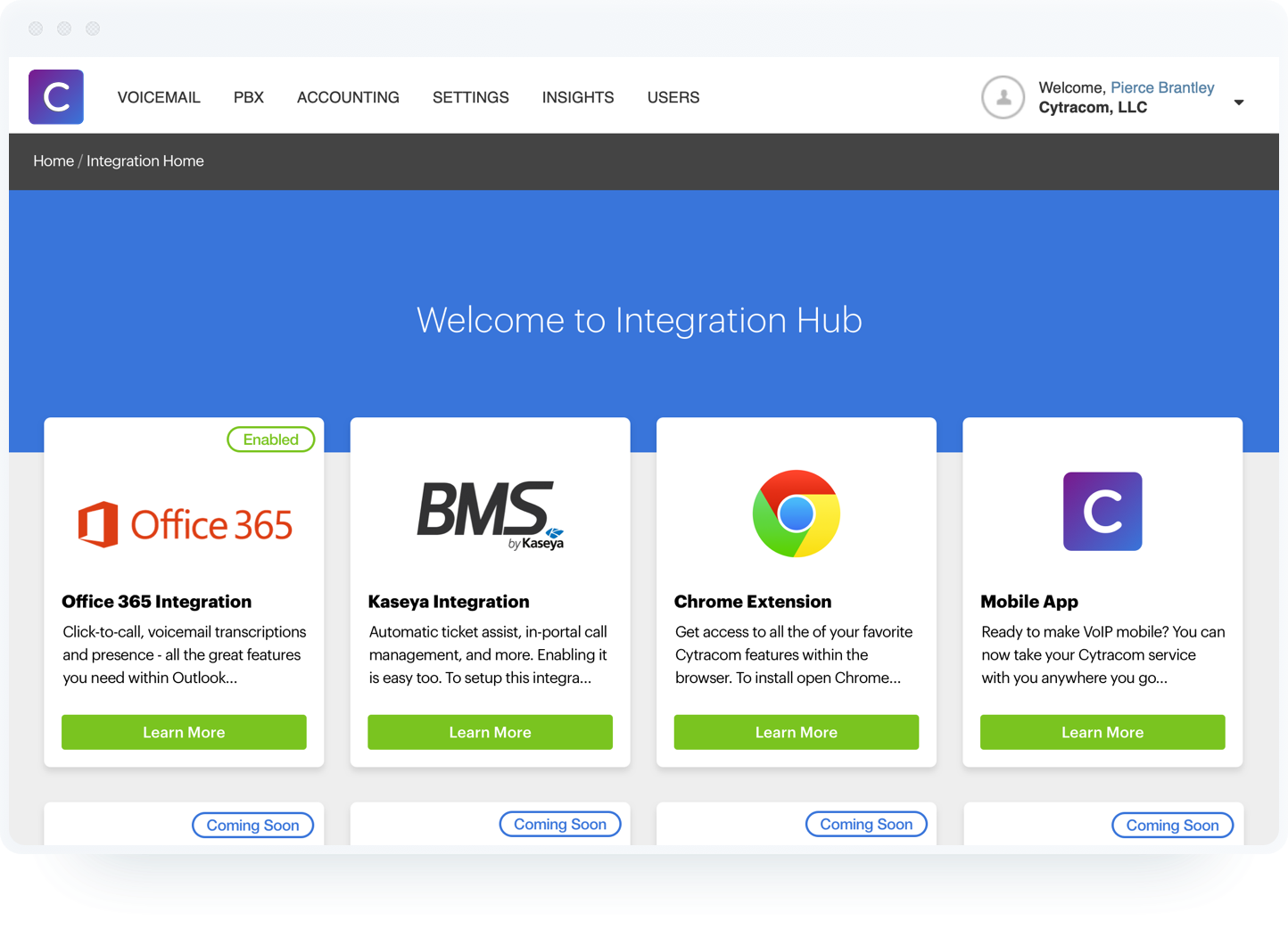Click Office 365 description starting Click-to-call
The height and width of the screenshot is (929, 1288).
pos(185,655)
